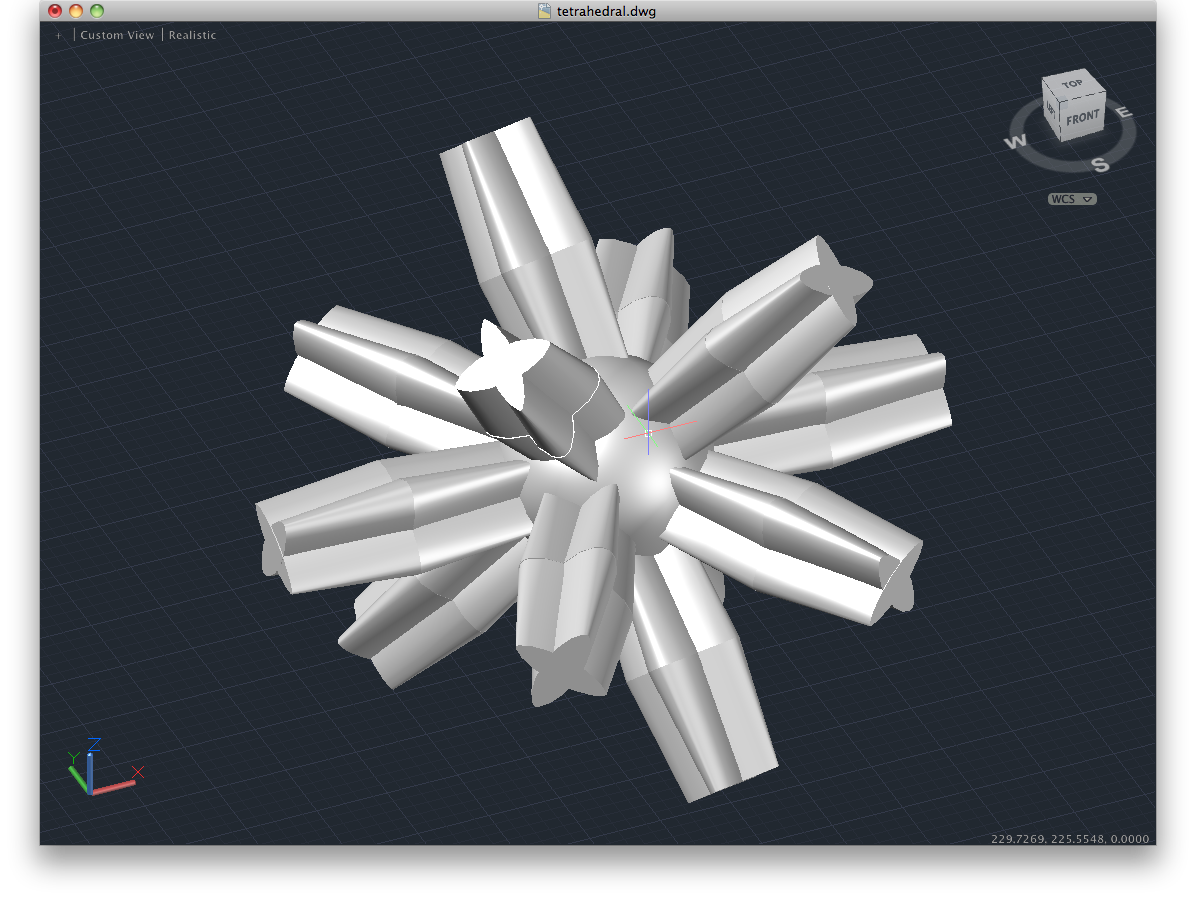
Task: Zoom the window with green button
Action: [x=97, y=11]
